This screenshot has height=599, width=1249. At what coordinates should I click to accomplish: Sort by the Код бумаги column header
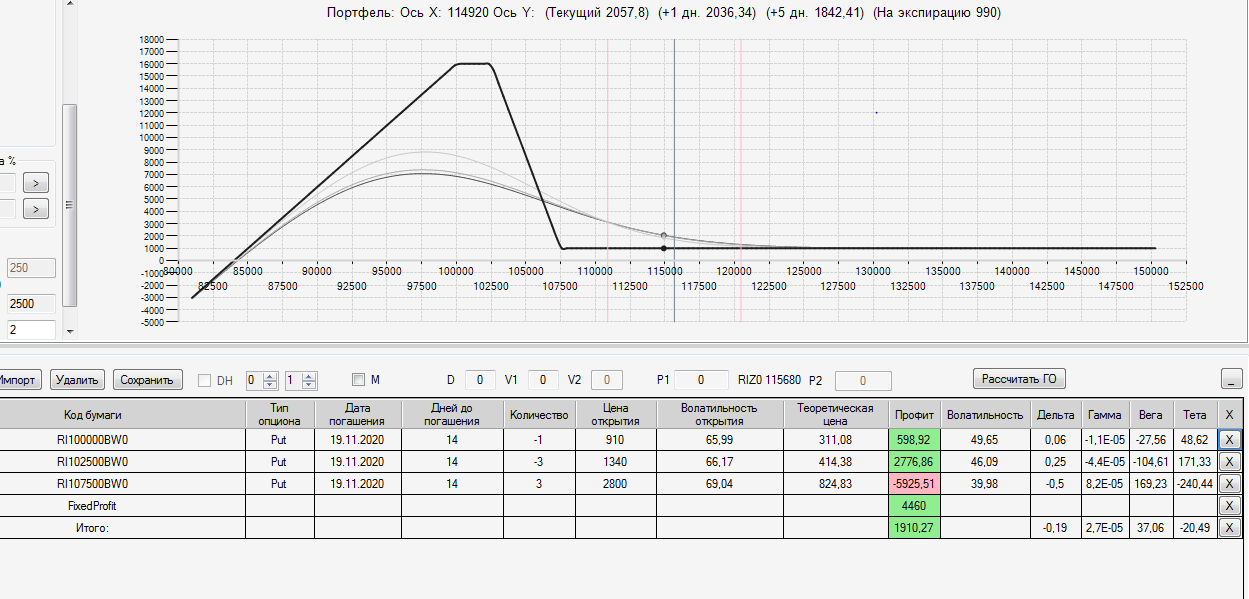pyautogui.click(x=123, y=414)
